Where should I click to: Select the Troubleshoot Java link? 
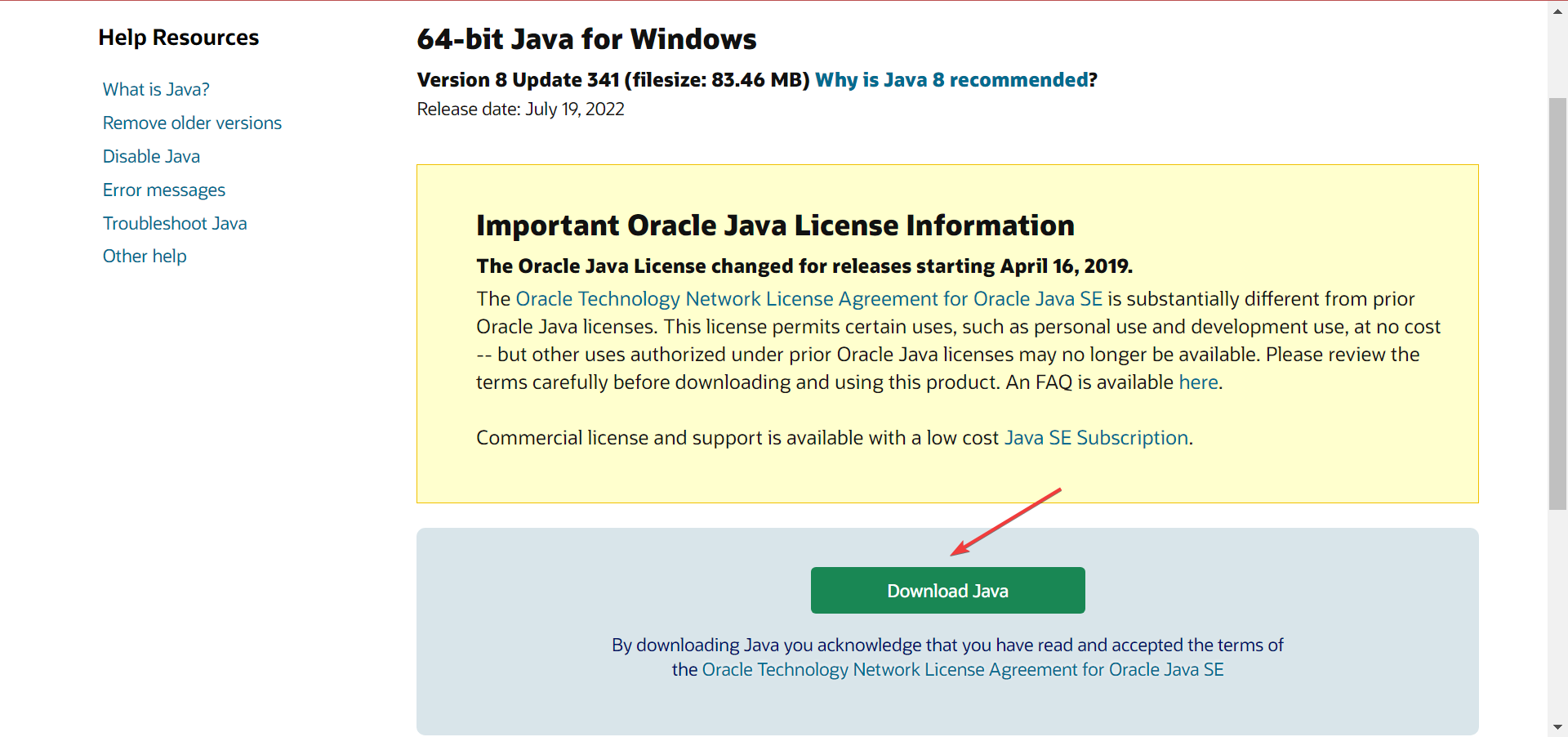[175, 223]
